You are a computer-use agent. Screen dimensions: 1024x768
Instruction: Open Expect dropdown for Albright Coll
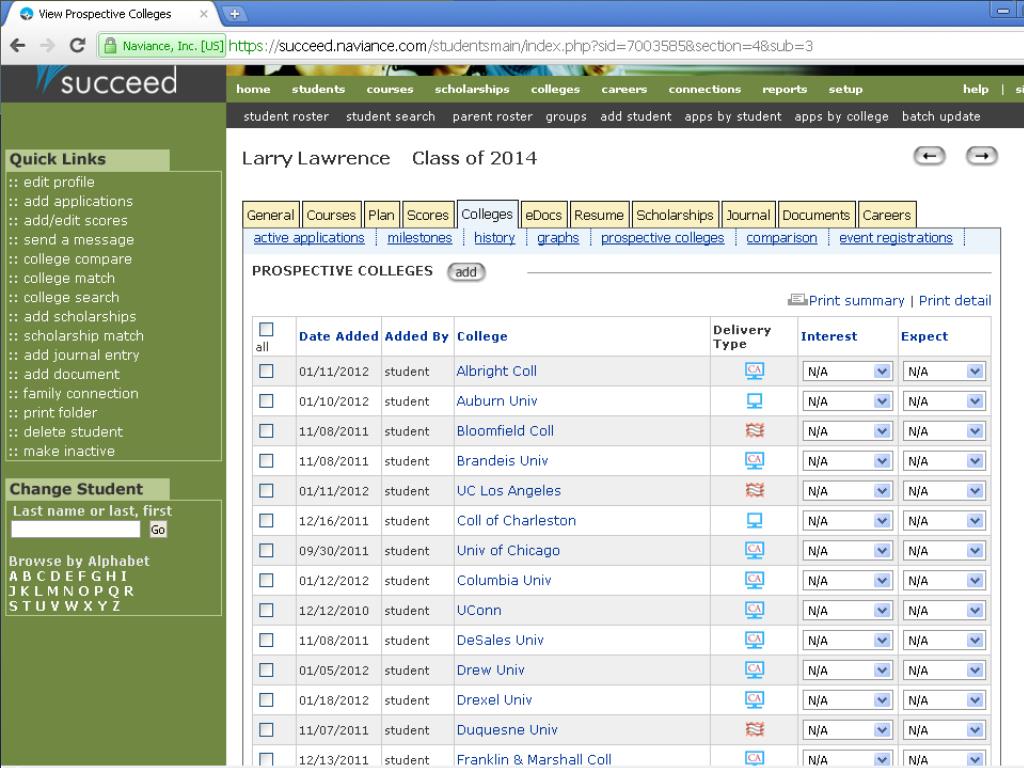pos(944,372)
